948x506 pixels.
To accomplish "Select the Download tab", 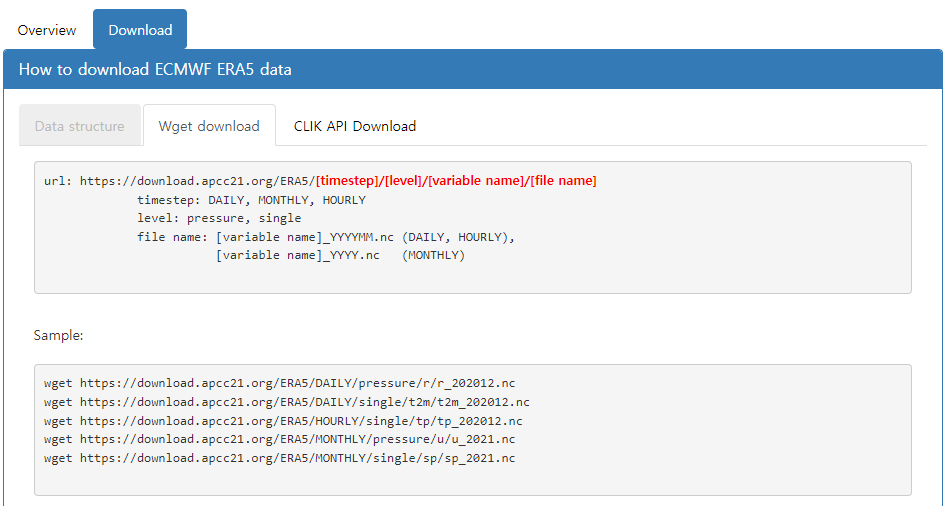I will 140,30.
